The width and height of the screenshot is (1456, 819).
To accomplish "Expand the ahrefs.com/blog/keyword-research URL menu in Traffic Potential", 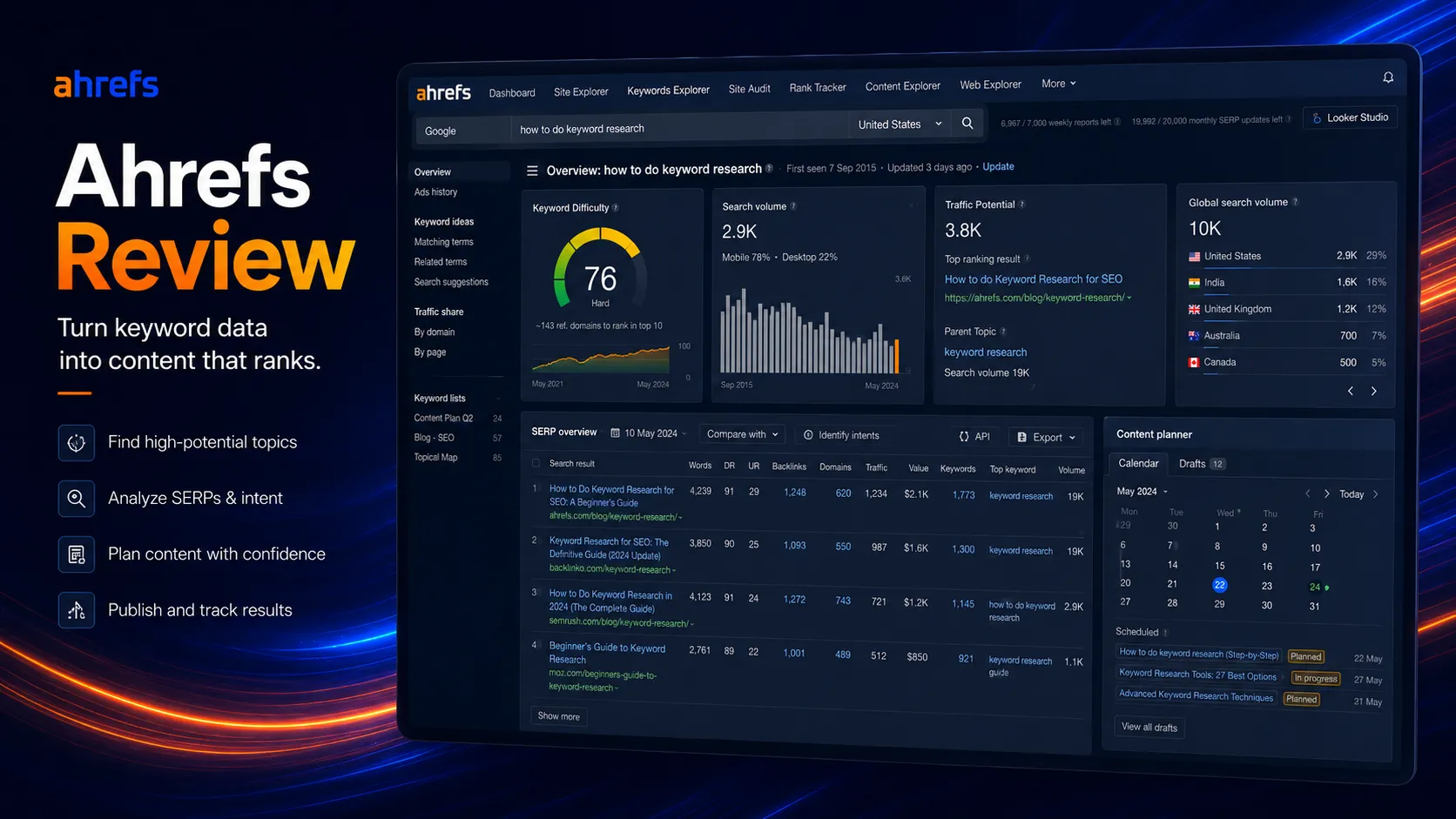I will (1129, 298).
